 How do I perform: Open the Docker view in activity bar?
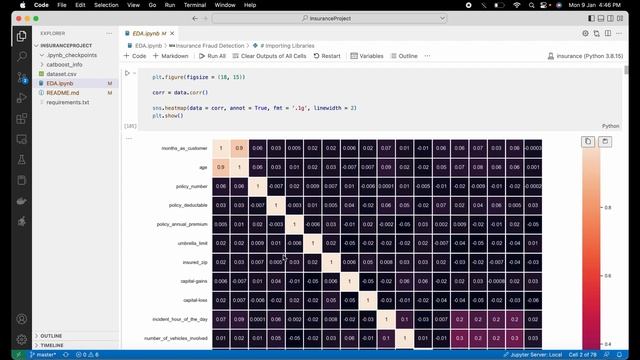pos(22,201)
